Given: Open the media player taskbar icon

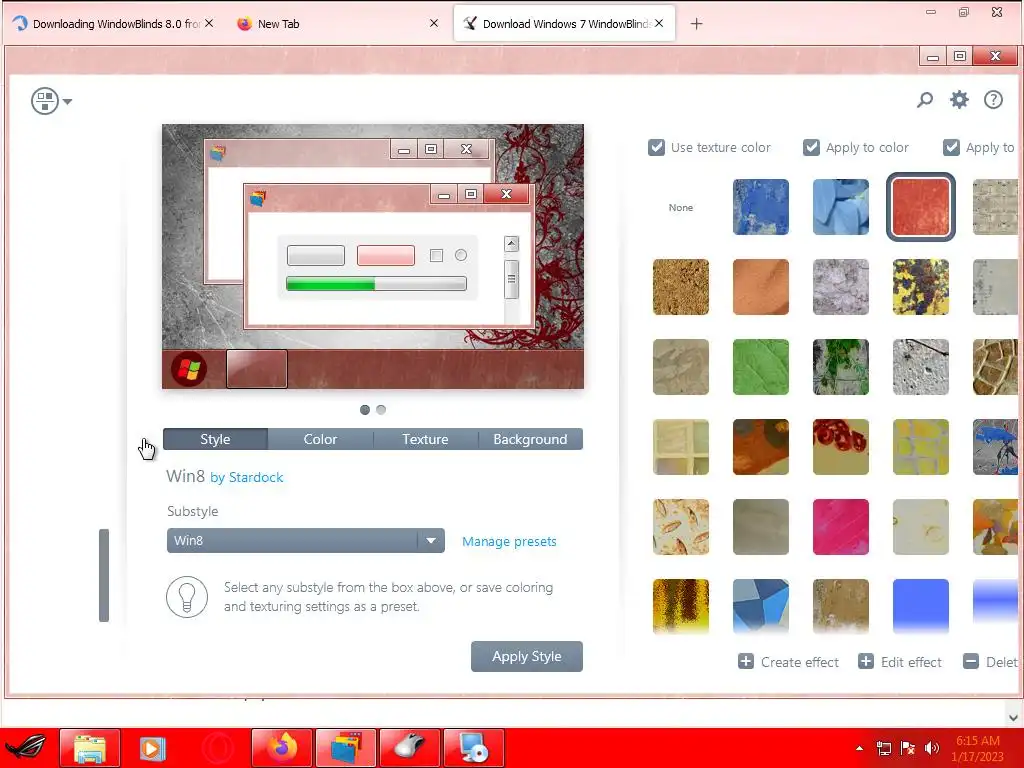Looking at the screenshot, I should click(x=153, y=748).
